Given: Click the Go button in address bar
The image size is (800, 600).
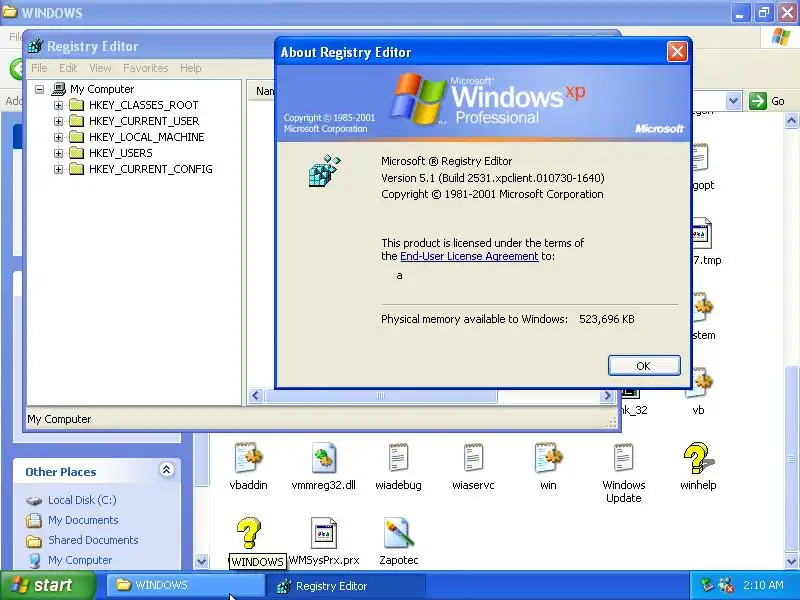Looking at the screenshot, I should point(766,101).
